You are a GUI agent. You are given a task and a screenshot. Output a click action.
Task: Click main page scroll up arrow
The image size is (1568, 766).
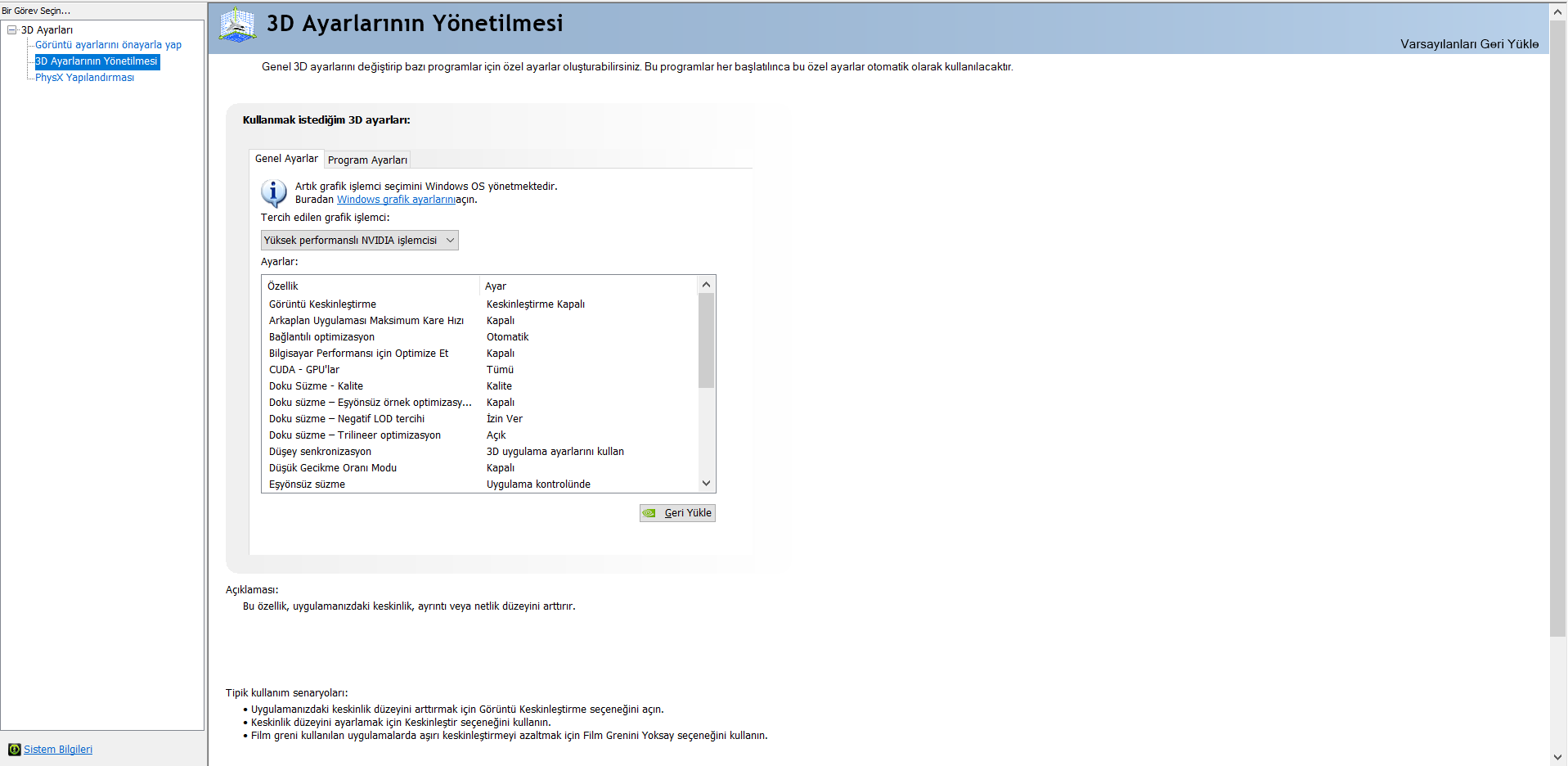pos(1558,12)
